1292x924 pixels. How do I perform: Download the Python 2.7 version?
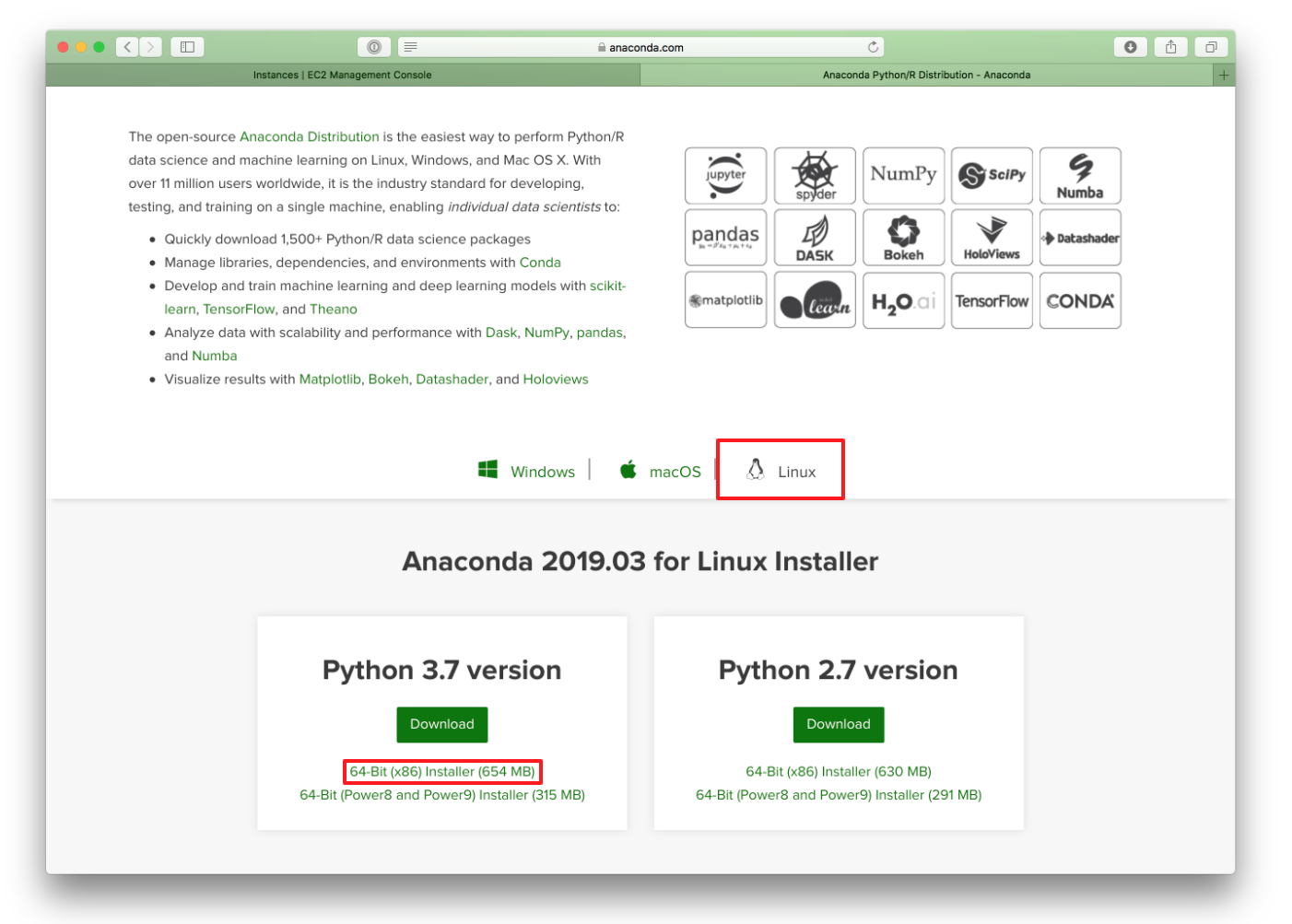pos(839,724)
